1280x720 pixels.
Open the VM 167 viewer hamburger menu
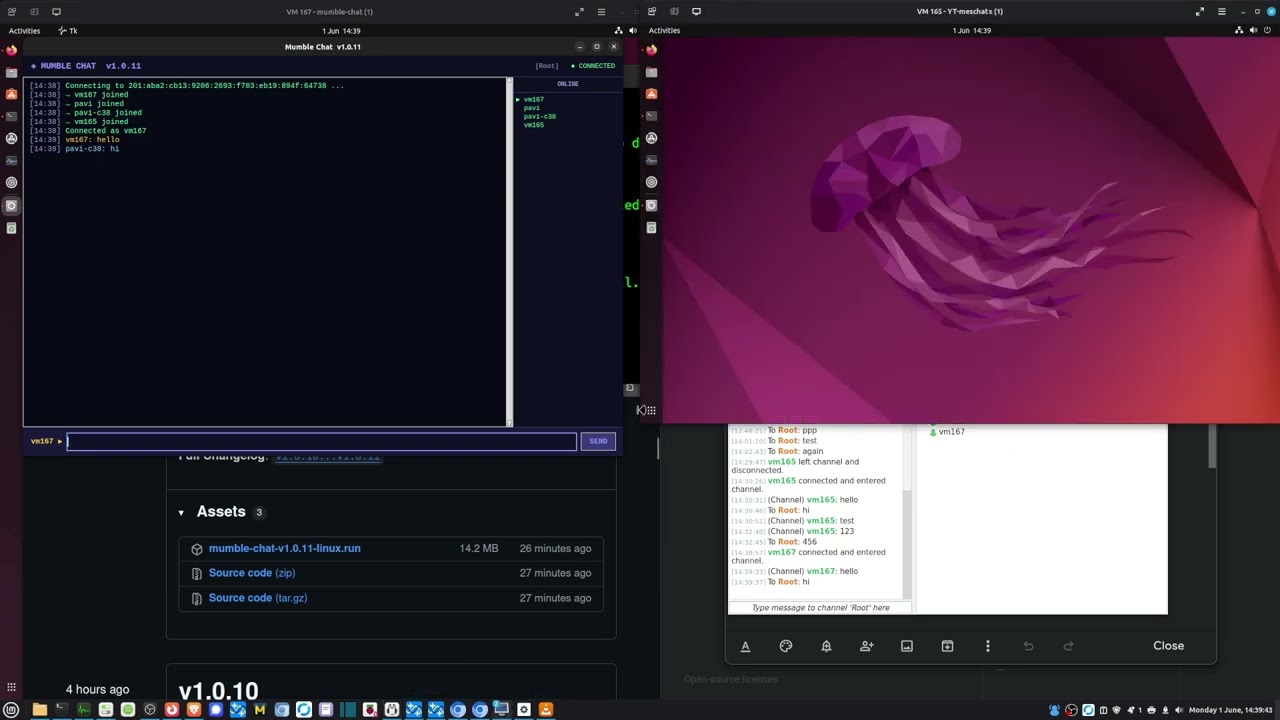pyautogui.click(x=601, y=12)
